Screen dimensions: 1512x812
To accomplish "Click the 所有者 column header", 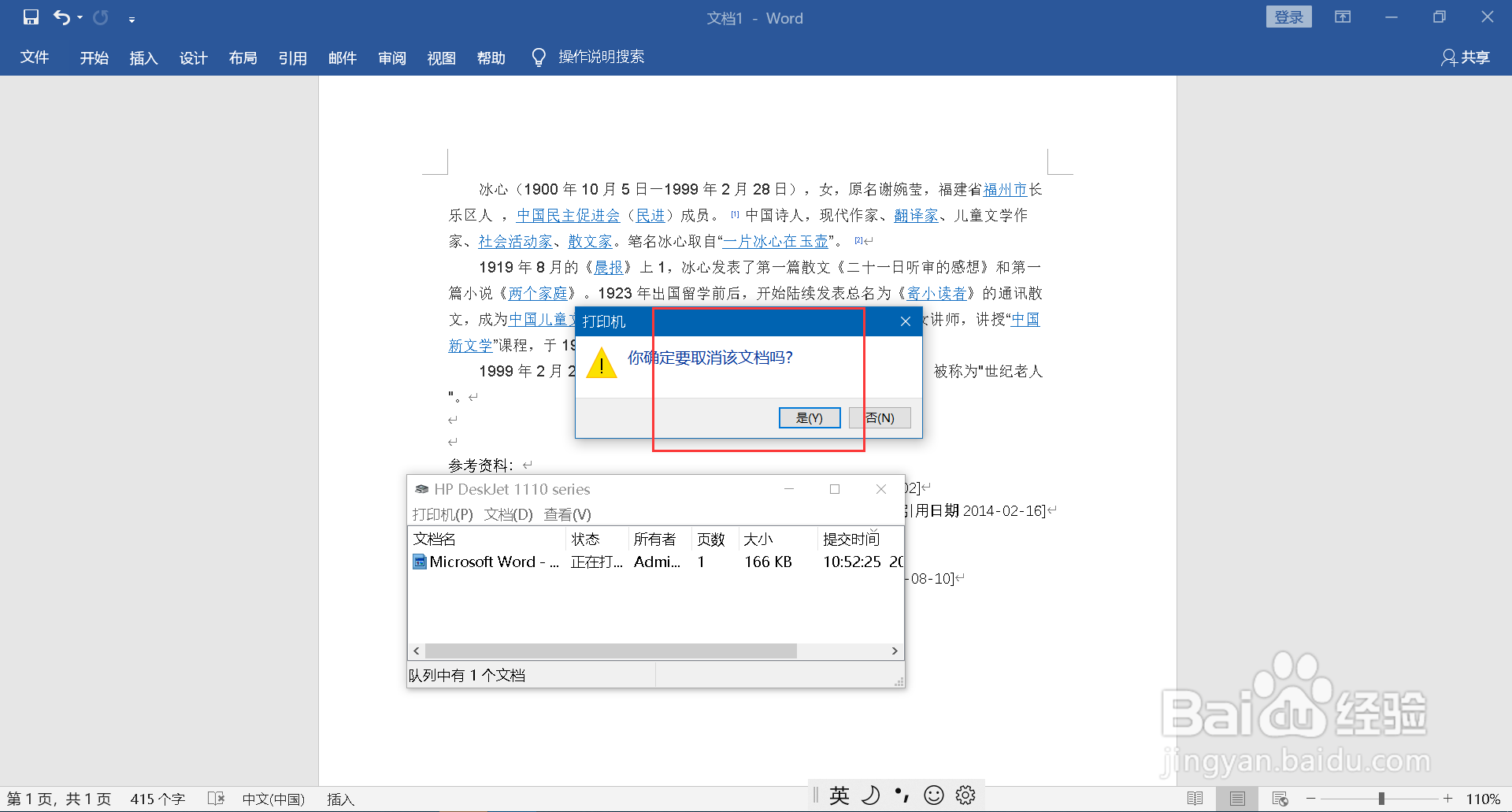I will (x=660, y=539).
